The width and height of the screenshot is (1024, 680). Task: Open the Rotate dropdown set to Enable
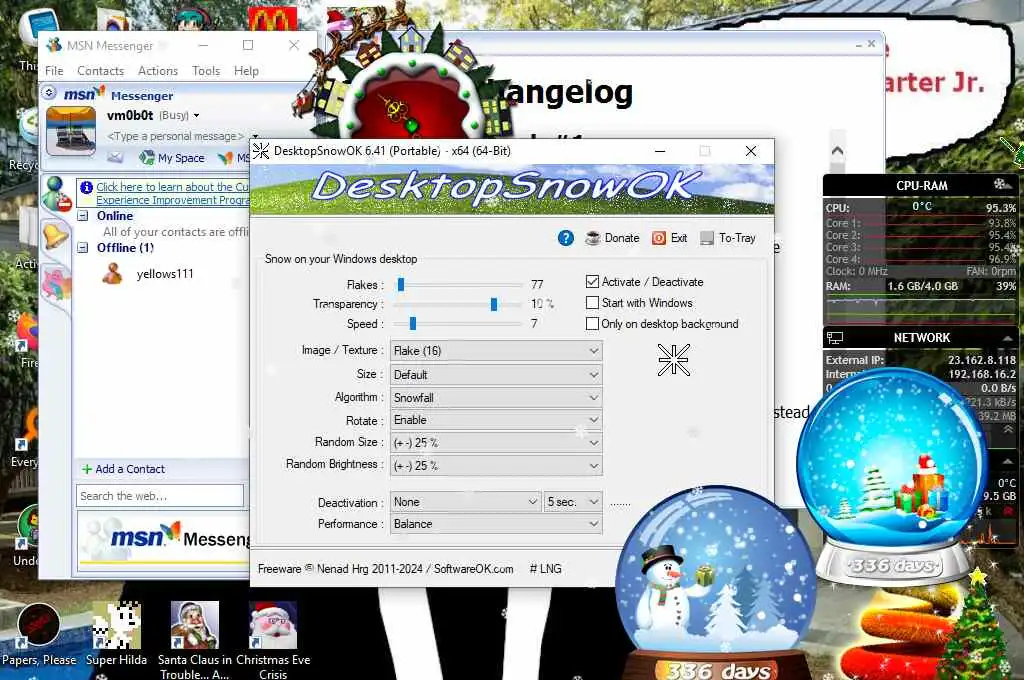[496, 420]
